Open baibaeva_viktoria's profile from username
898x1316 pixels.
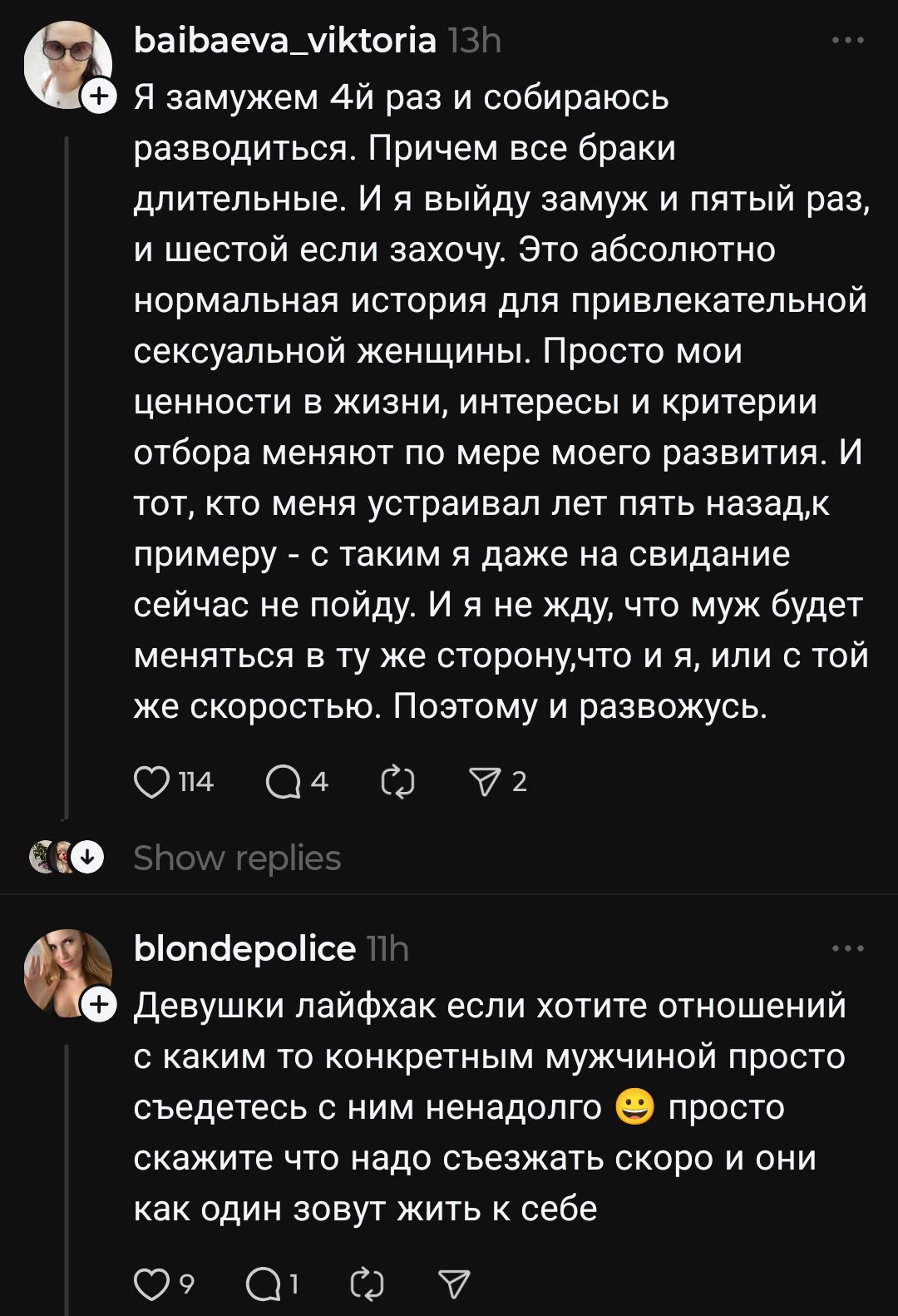click(284, 40)
